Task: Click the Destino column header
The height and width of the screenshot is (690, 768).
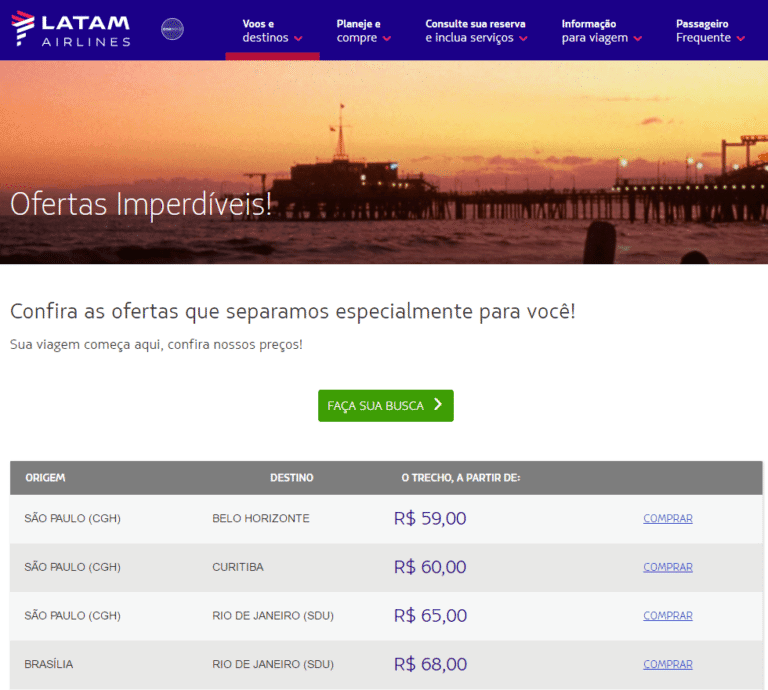Action: [291, 478]
